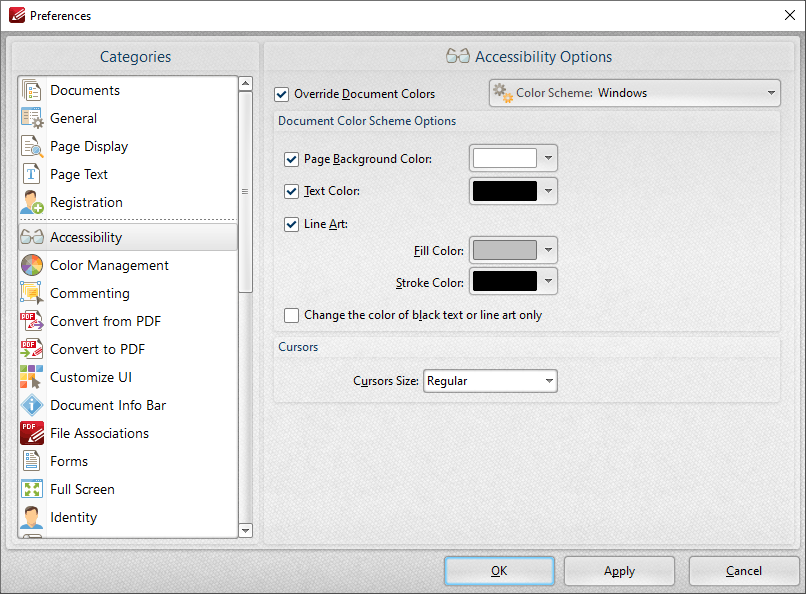Open the Stroke Color dropdown arrow
This screenshot has width=806, height=594.
(x=548, y=281)
